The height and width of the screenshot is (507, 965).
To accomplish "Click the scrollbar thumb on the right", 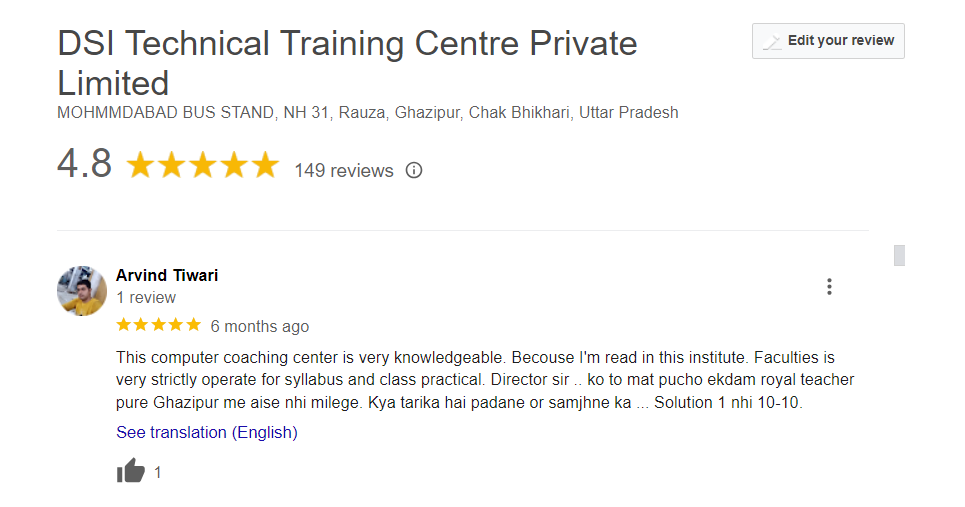I will pos(899,255).
